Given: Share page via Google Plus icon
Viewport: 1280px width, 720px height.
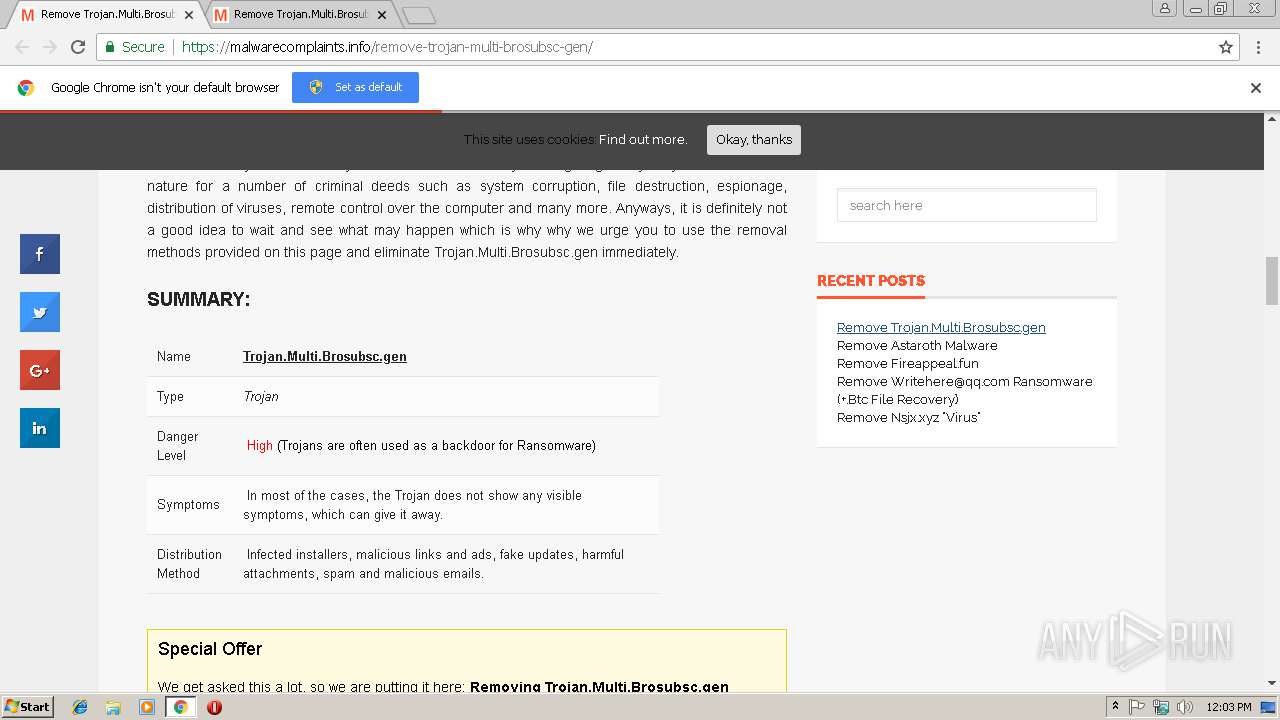Looking at the screenshot, I should point(40,370).
